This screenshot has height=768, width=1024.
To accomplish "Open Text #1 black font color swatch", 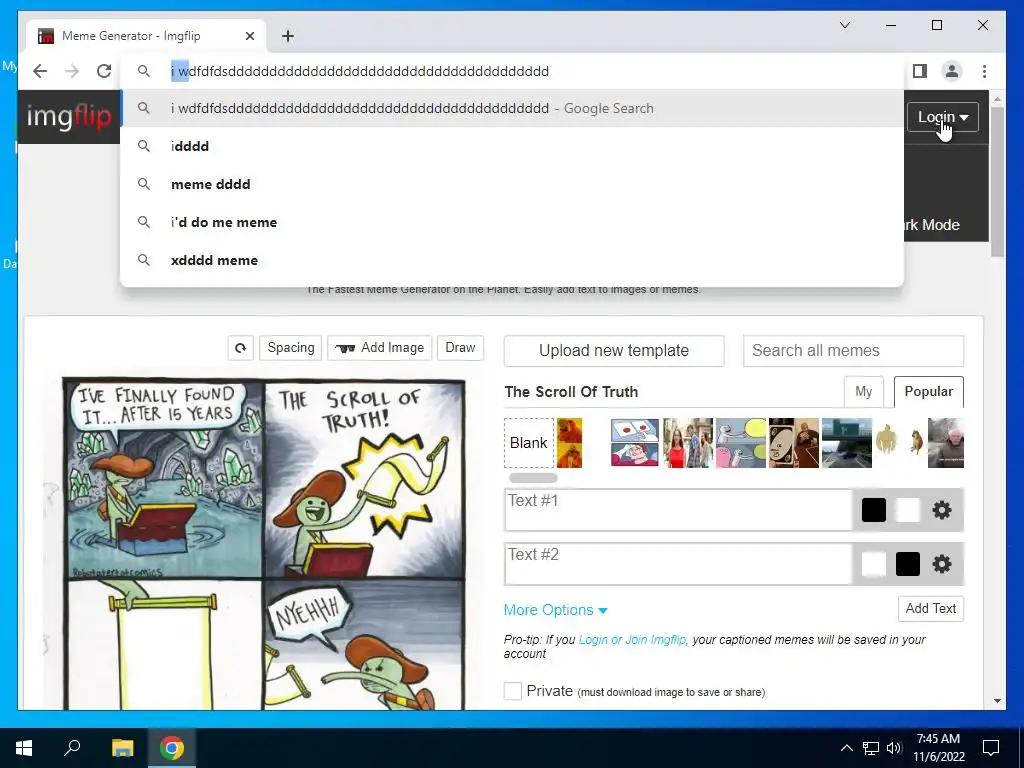I will [874, 510].
